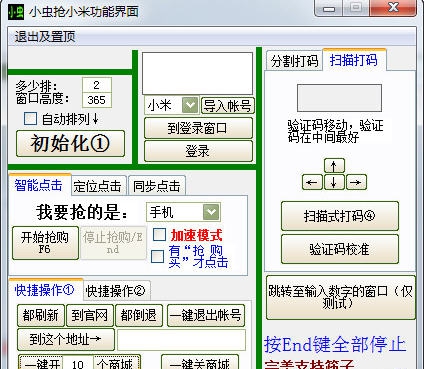Click the 导入帐号 button
This screenshot has width=424, height=369.
(228, 106)
